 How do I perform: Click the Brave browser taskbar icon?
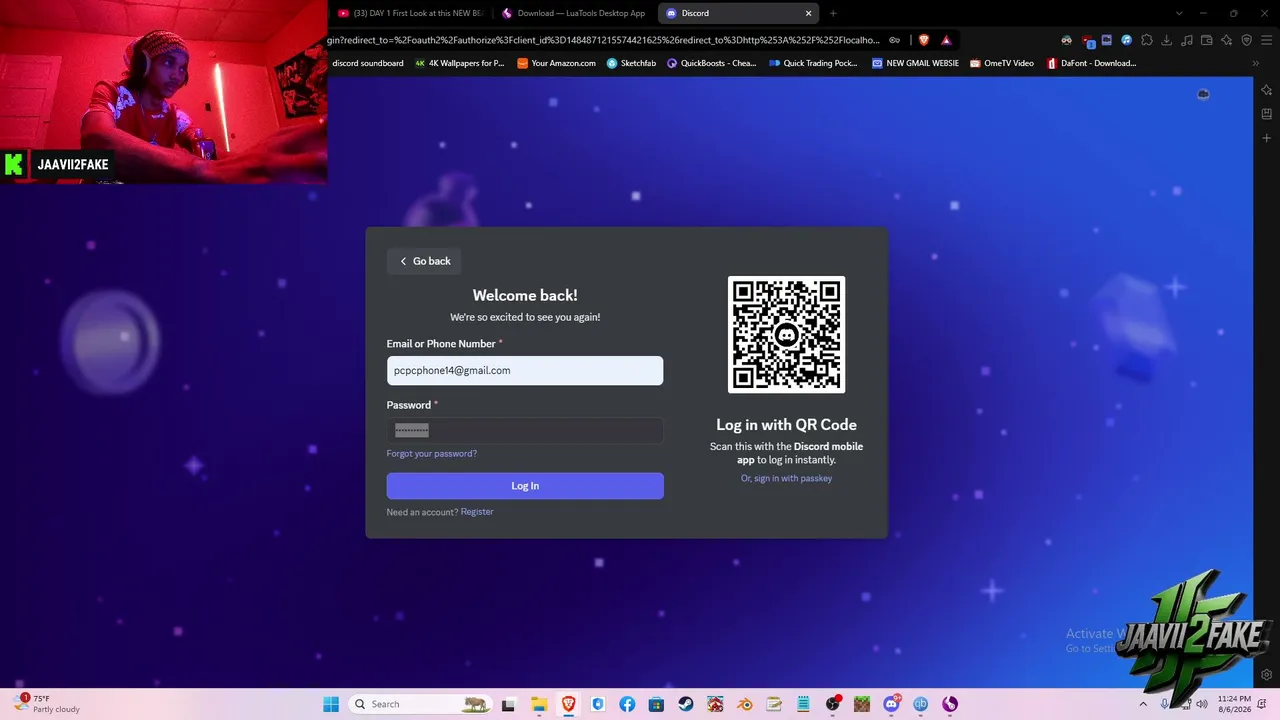click(x=569, y=704)
